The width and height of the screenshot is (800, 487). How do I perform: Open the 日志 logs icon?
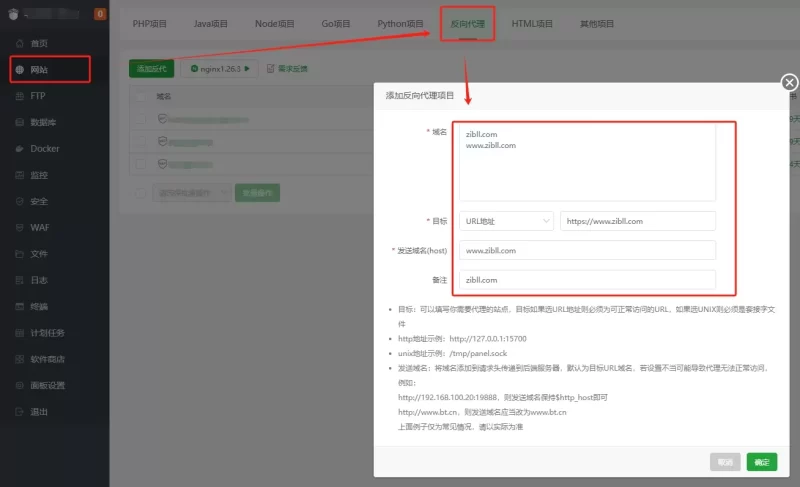(19, 280)
